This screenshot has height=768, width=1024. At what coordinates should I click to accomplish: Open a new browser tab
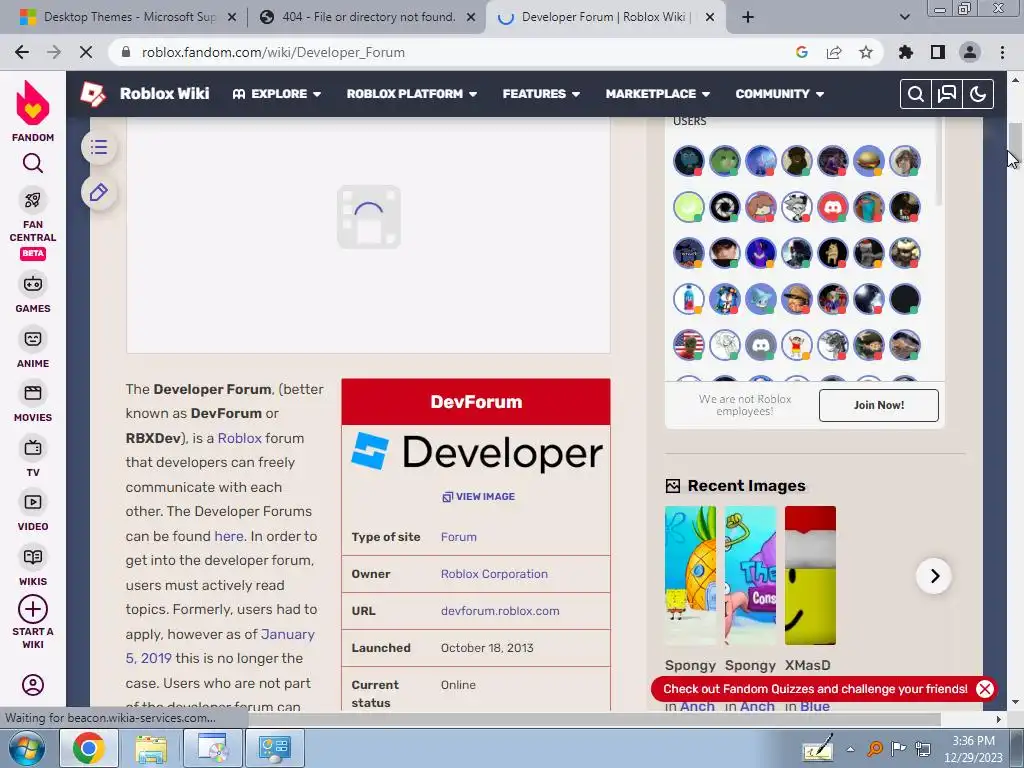coord(748,17)
